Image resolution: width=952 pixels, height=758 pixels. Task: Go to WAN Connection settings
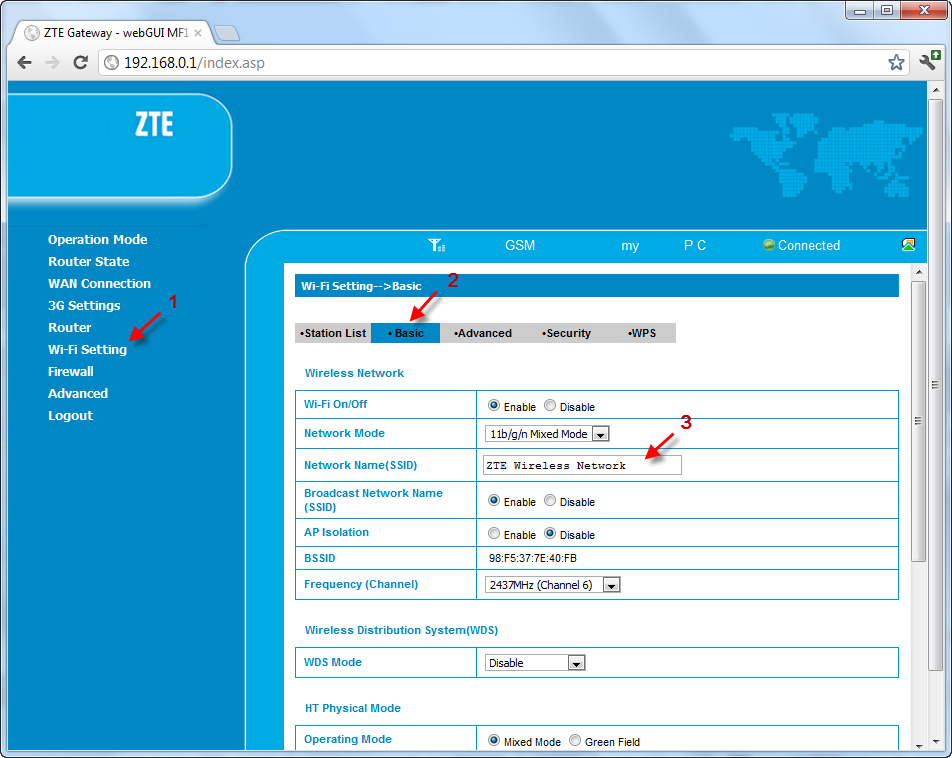pyautogui.click(x=100, y=284)
